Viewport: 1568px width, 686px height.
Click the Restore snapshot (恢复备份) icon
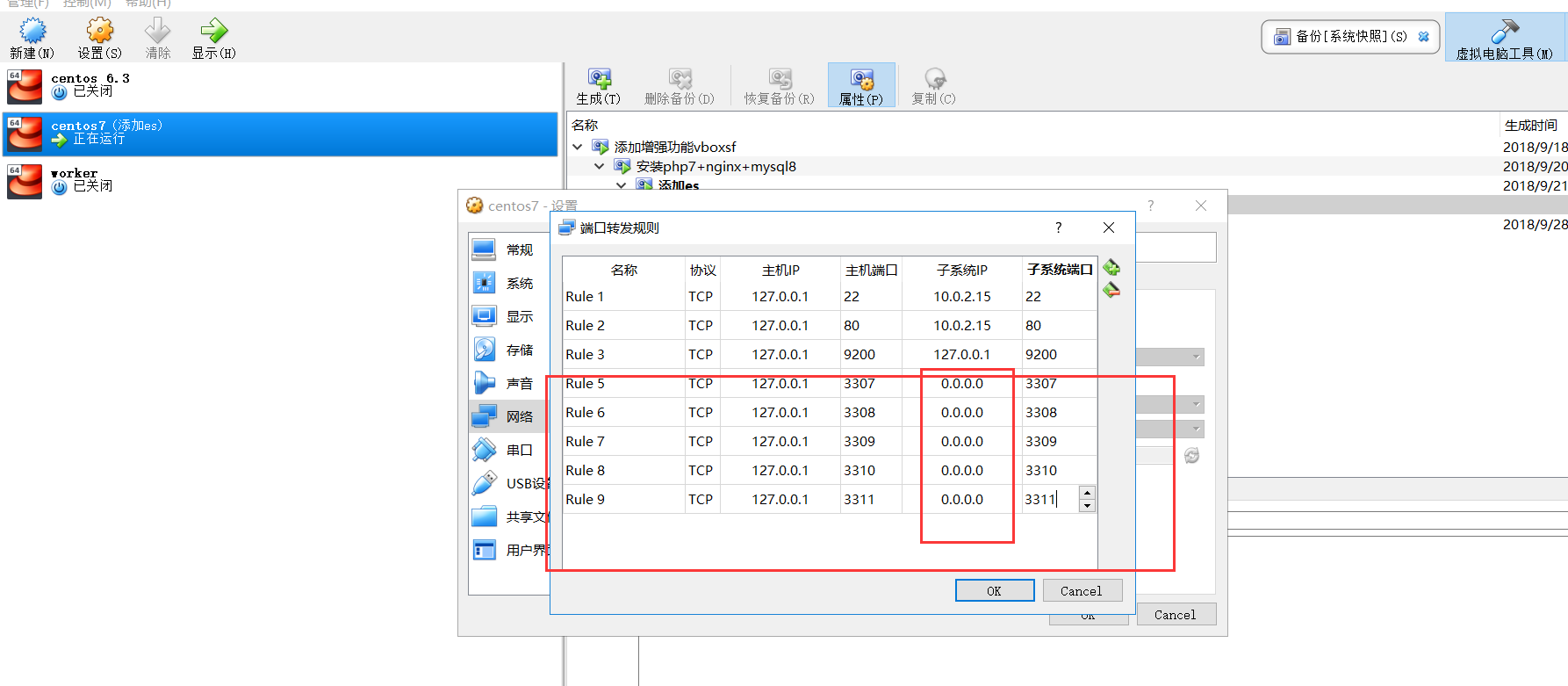[780, 79]
